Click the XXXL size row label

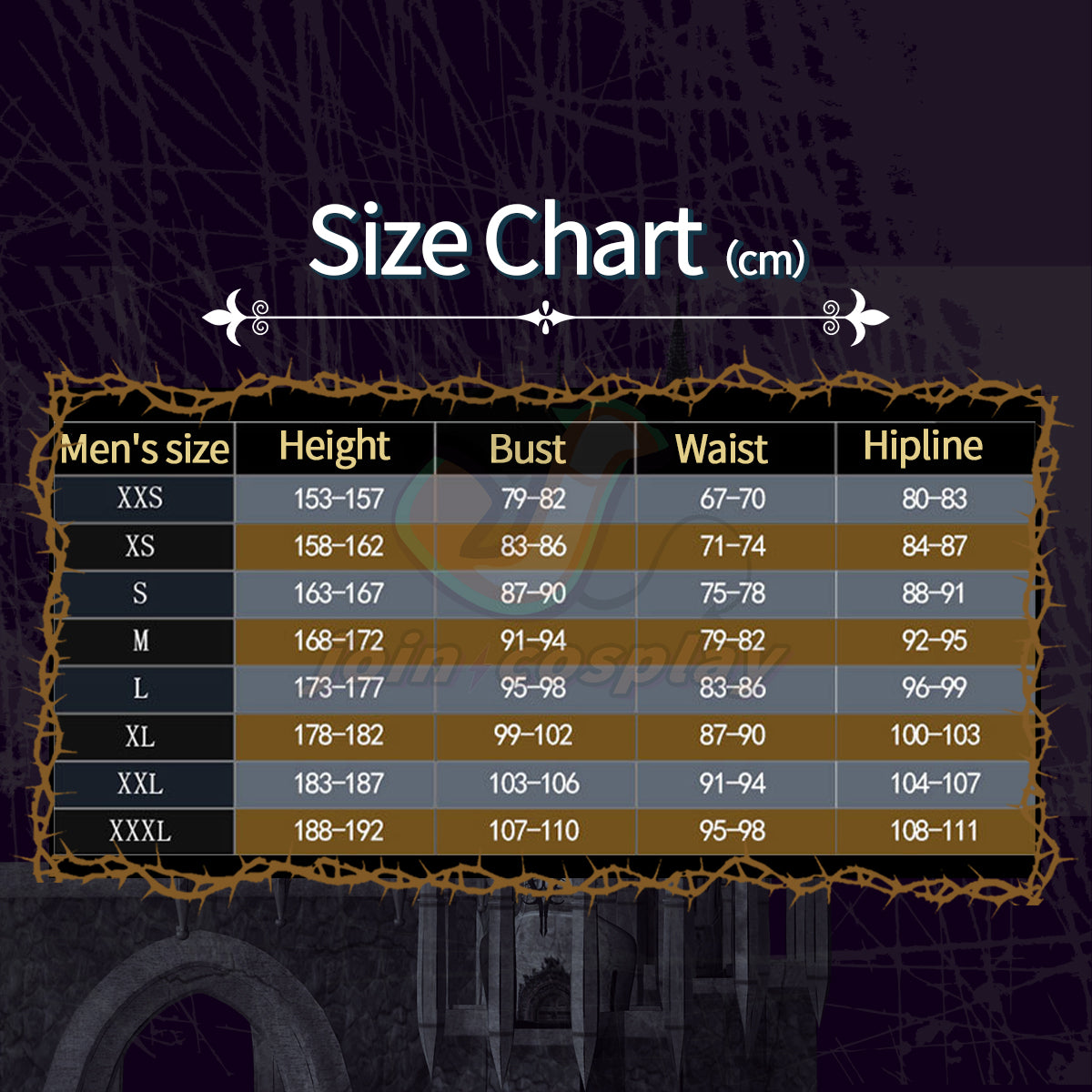click(x=140, y=831)
